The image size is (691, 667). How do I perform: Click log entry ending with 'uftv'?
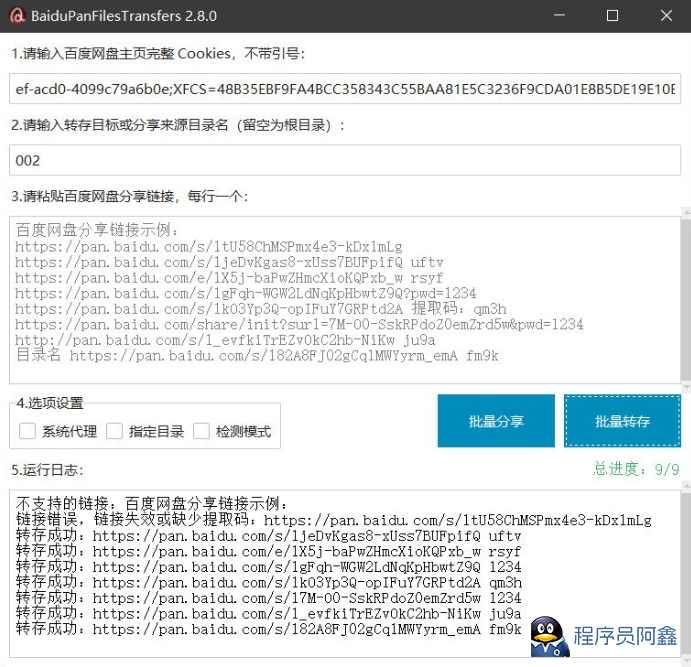click(269, 535)
